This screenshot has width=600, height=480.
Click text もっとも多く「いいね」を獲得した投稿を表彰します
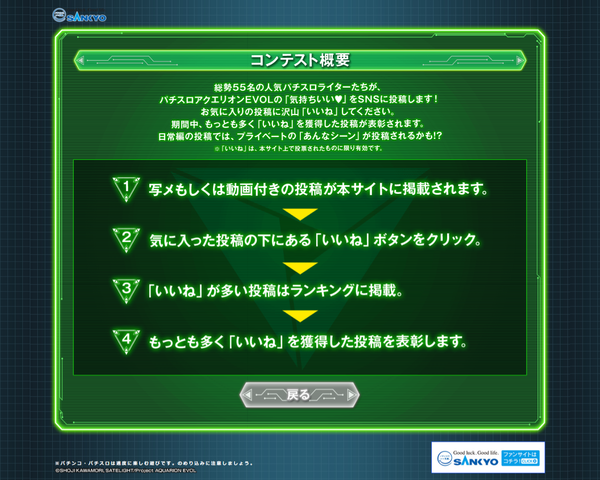[x=308, y=341]
